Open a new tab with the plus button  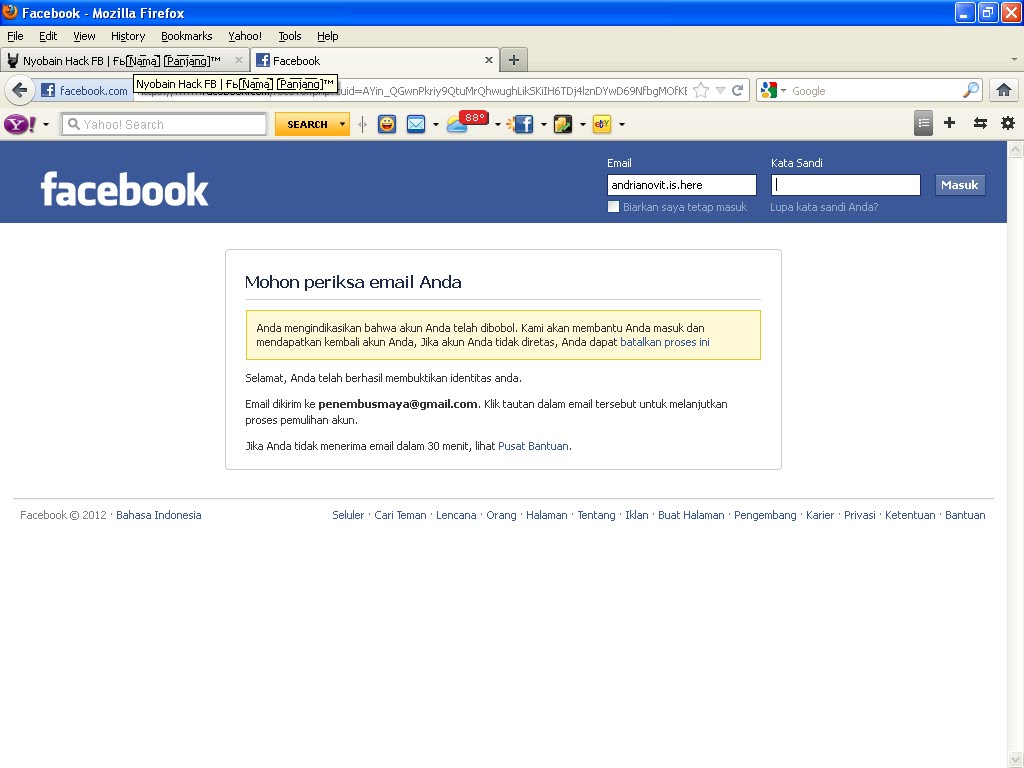pos(514,61)
